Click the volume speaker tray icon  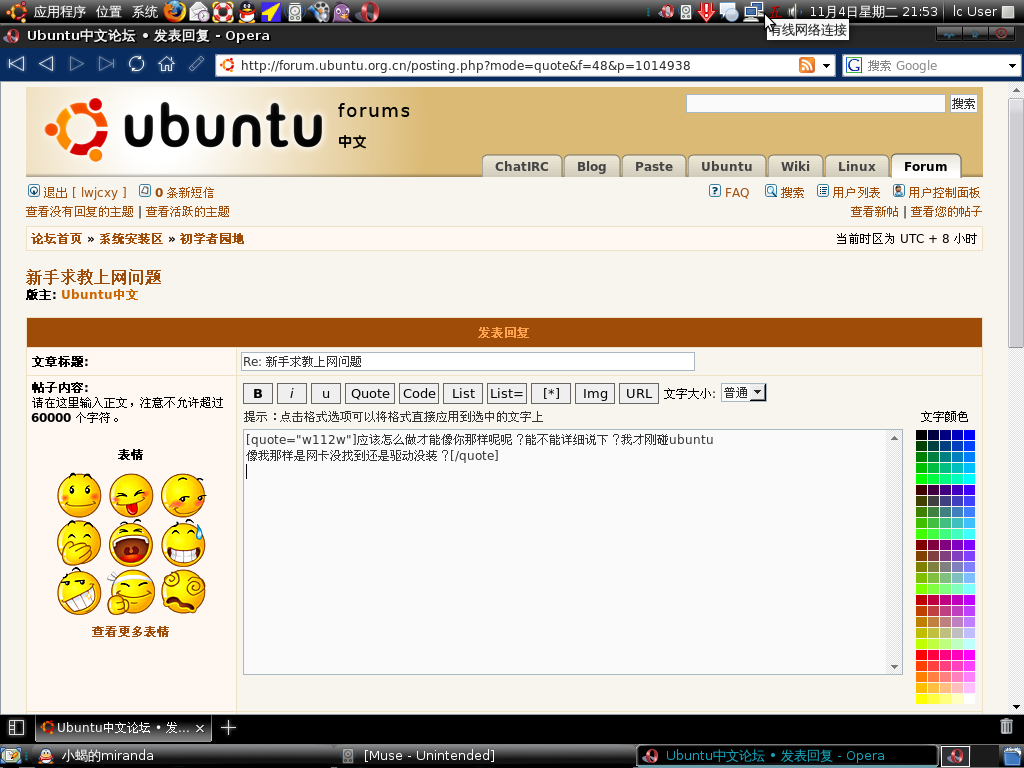click(x=793, y=11)
